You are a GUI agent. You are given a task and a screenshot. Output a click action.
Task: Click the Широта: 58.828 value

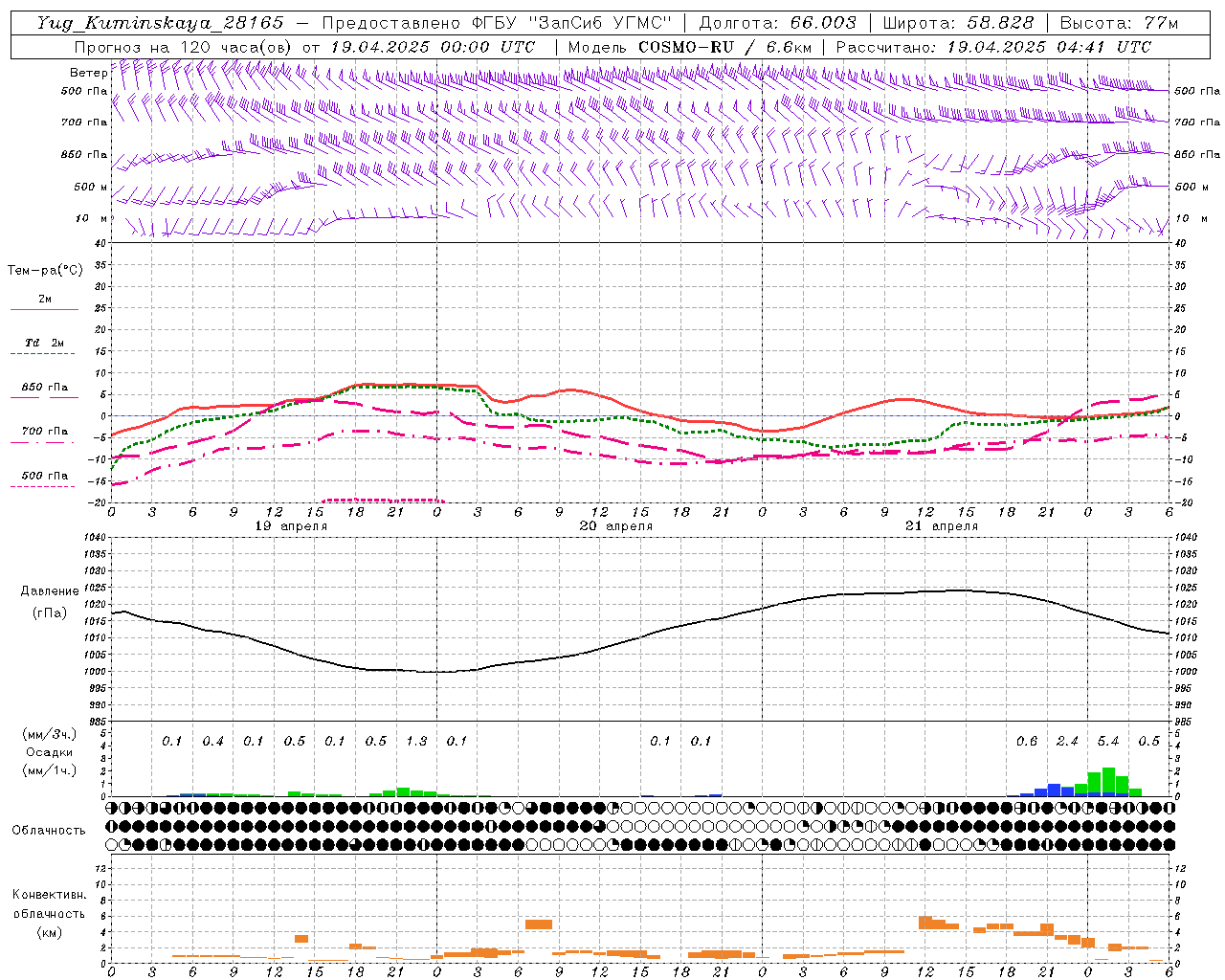tap(958, 23)
